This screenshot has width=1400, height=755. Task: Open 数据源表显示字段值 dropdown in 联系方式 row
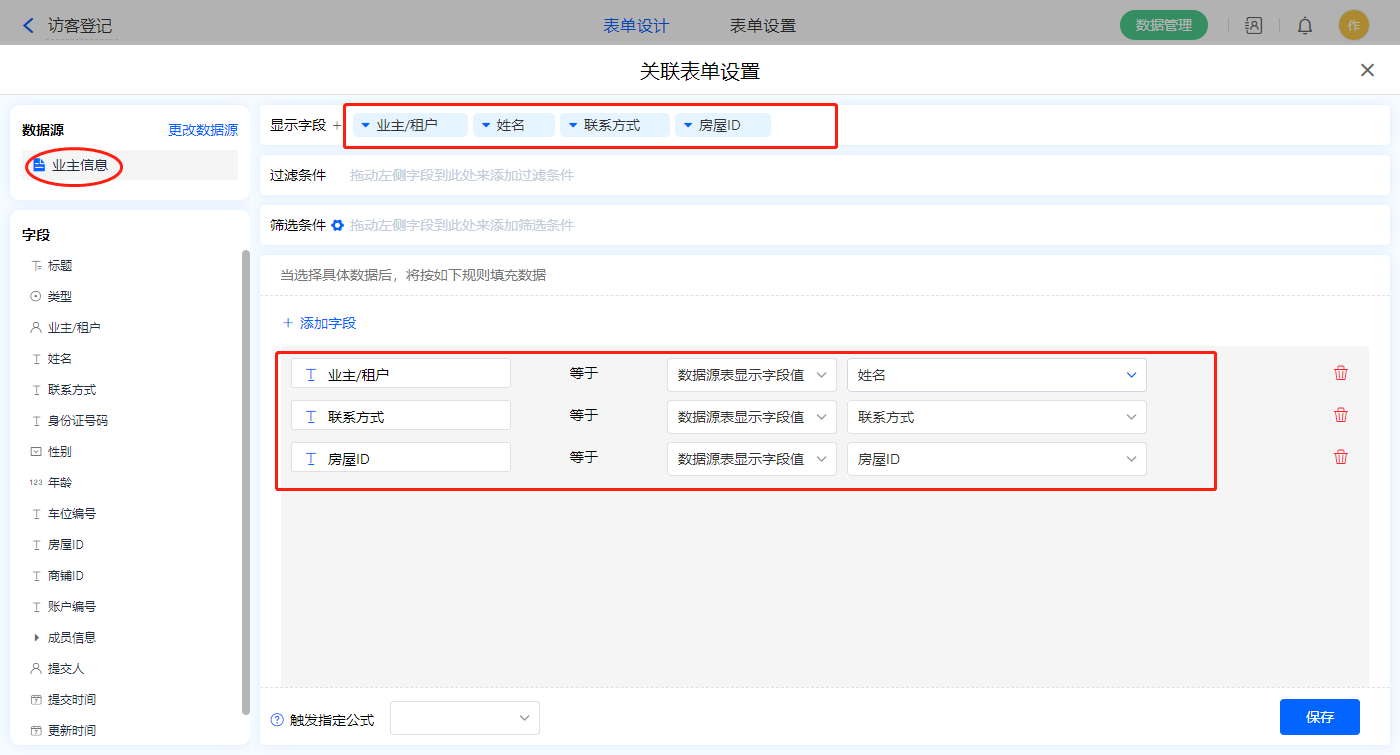tap(751, 417)
